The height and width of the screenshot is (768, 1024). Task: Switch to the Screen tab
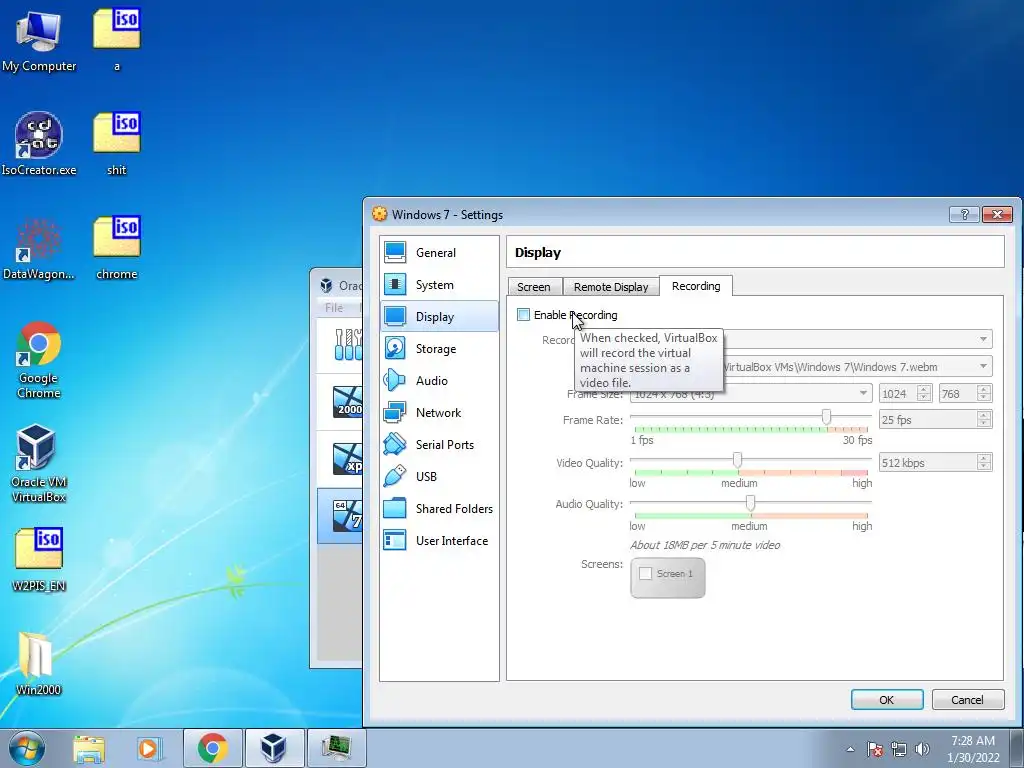[x=534, y=287]
